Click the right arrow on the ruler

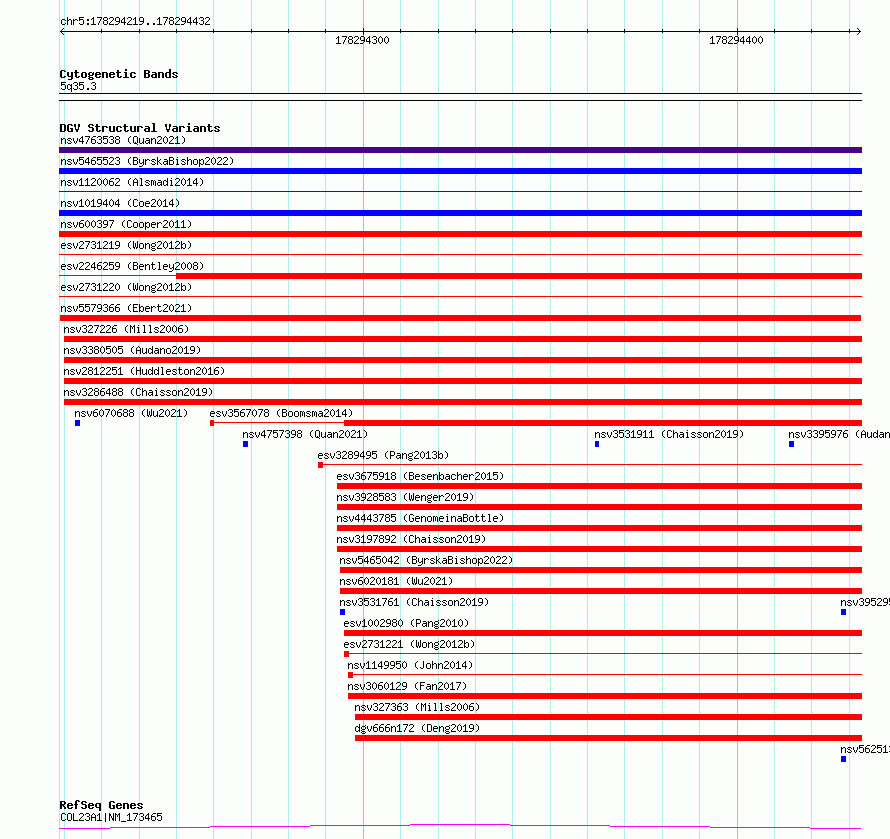[x=859, y=32]
